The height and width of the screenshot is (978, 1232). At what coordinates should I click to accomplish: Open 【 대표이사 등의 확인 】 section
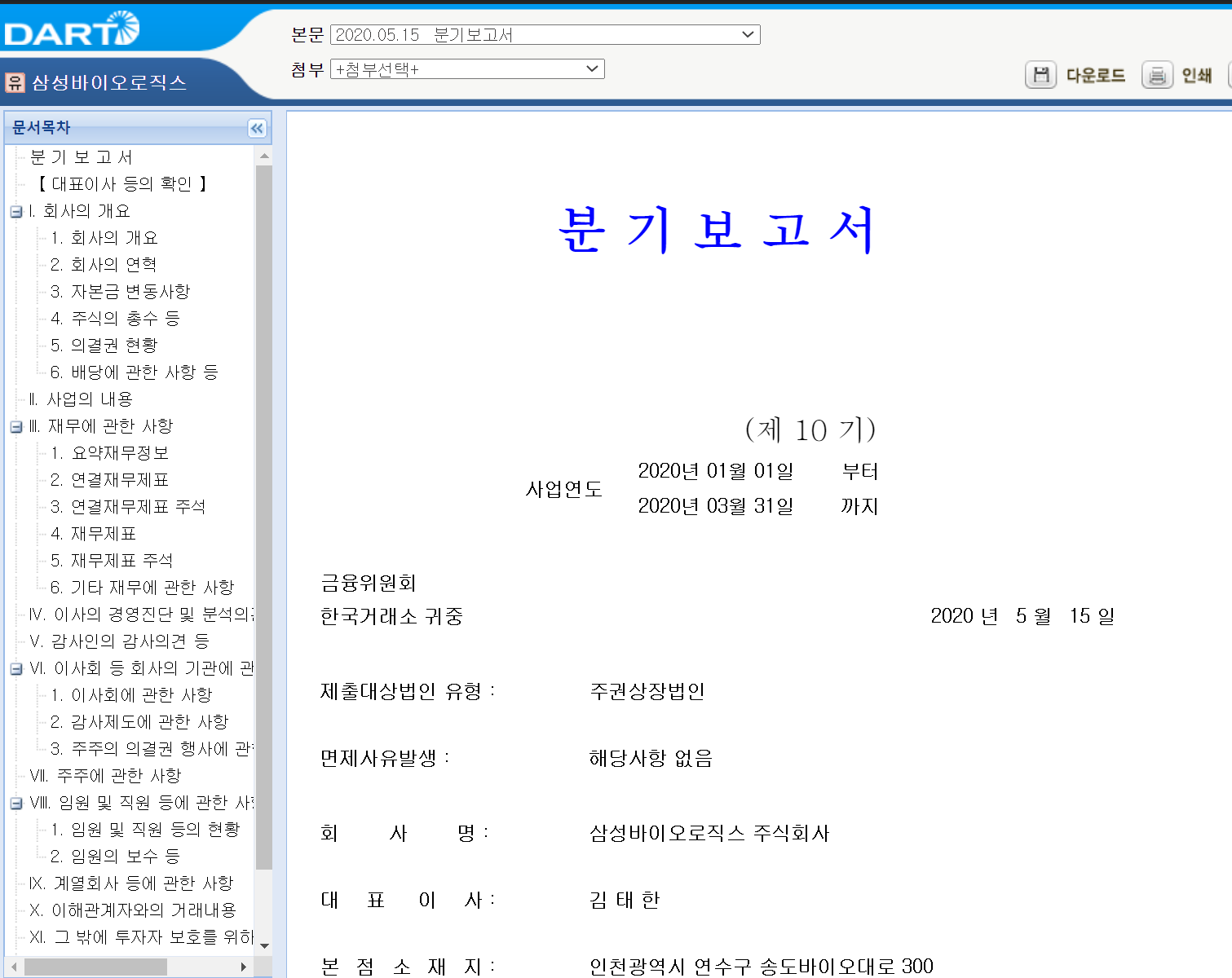click(x=121, y=184)
